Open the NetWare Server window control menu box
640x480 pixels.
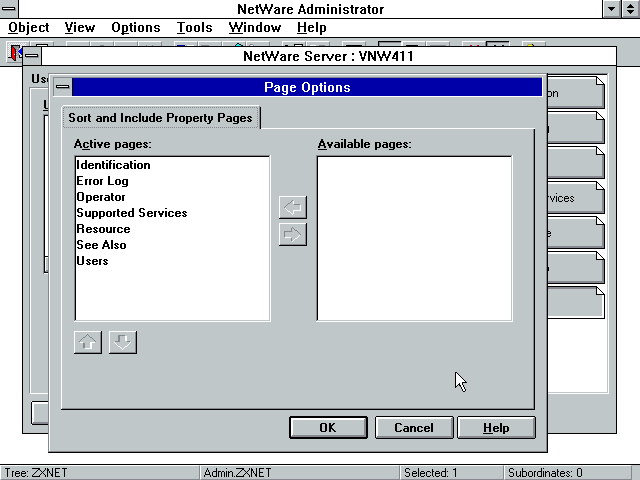[x=32, y=56]
